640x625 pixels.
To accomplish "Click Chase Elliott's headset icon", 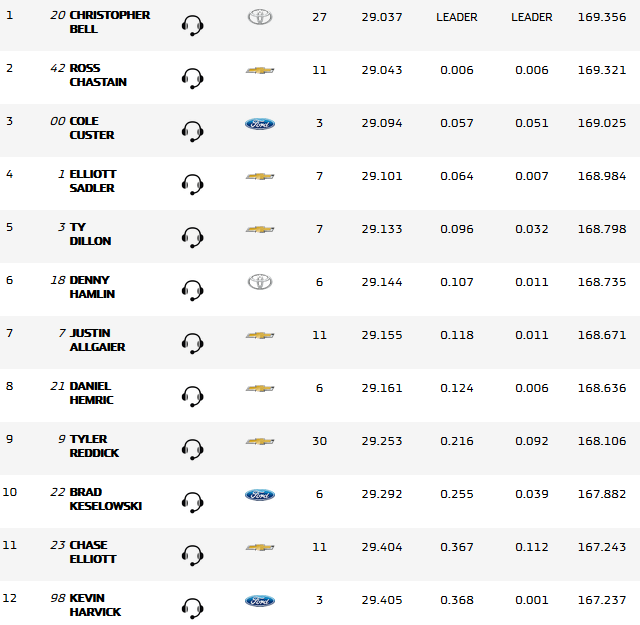I will [193, 555].
